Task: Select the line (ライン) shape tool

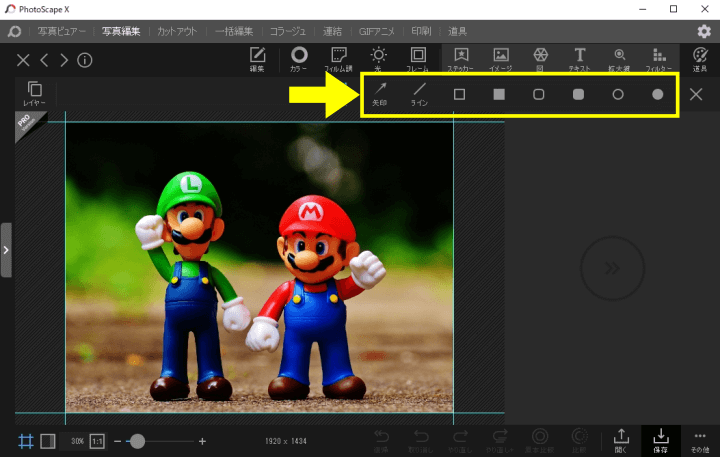Action: point(419,94)
